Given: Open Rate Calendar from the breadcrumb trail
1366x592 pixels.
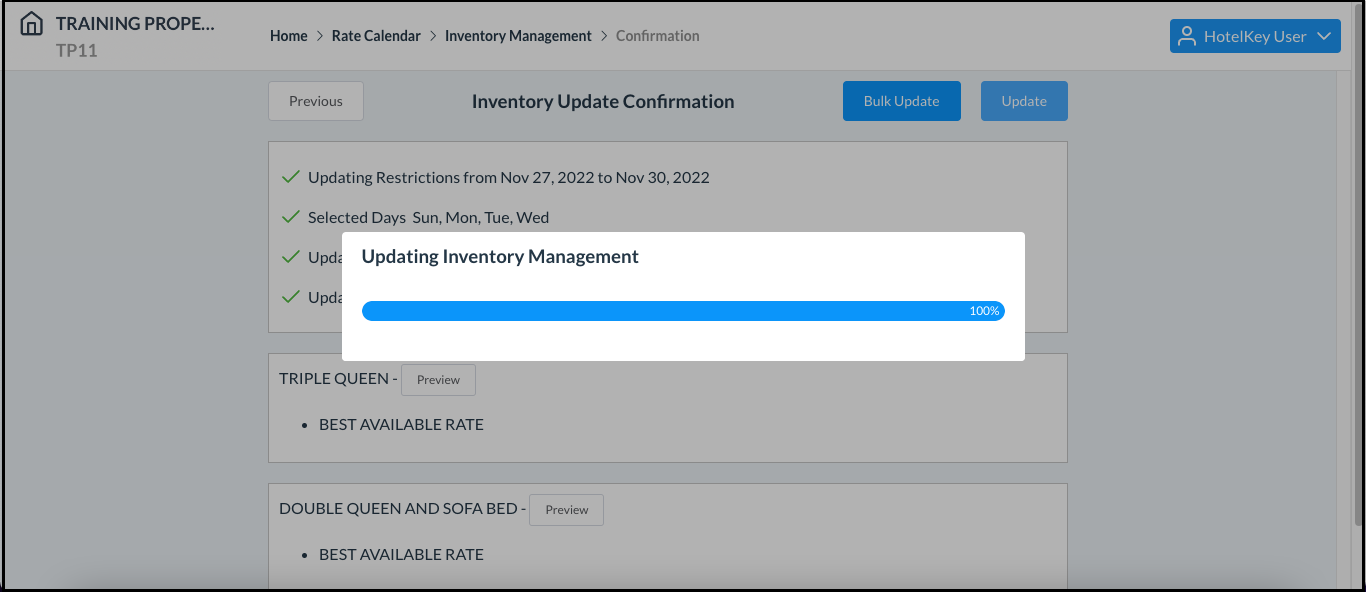Looking at the screenshot, I should (x=376, y=35).
